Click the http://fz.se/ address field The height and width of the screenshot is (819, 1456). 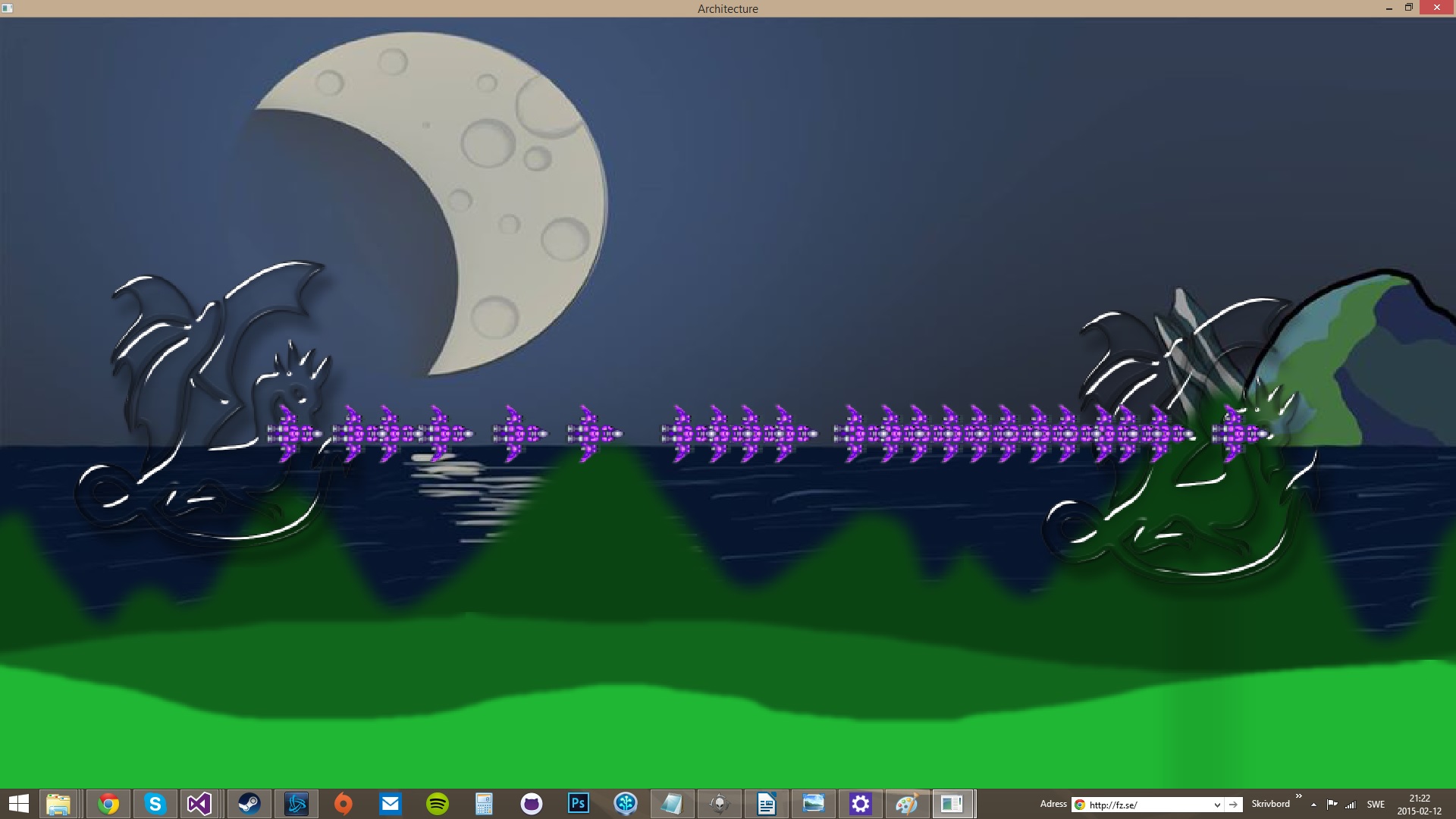(1147, 805)
